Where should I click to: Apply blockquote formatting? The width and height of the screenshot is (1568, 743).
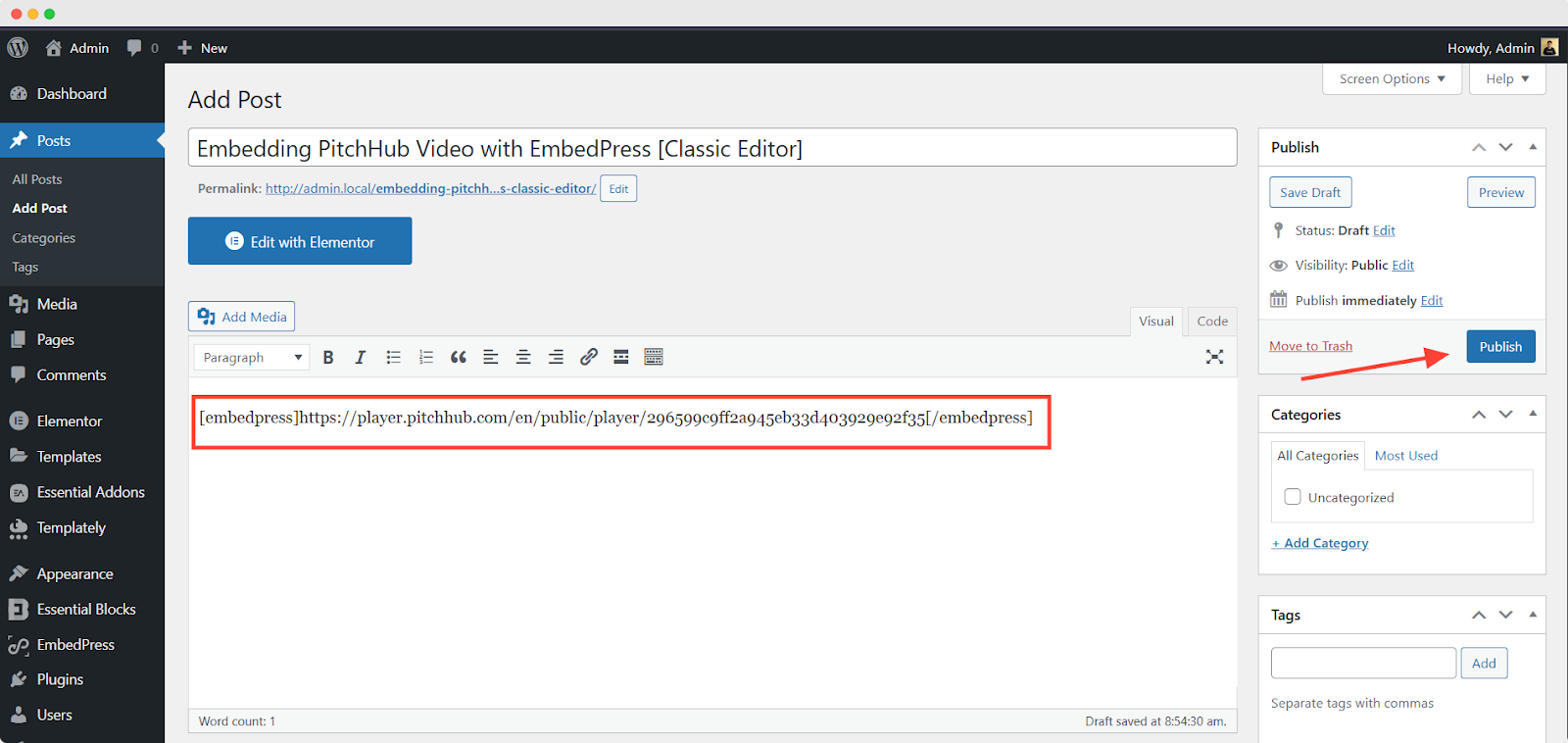458,357
